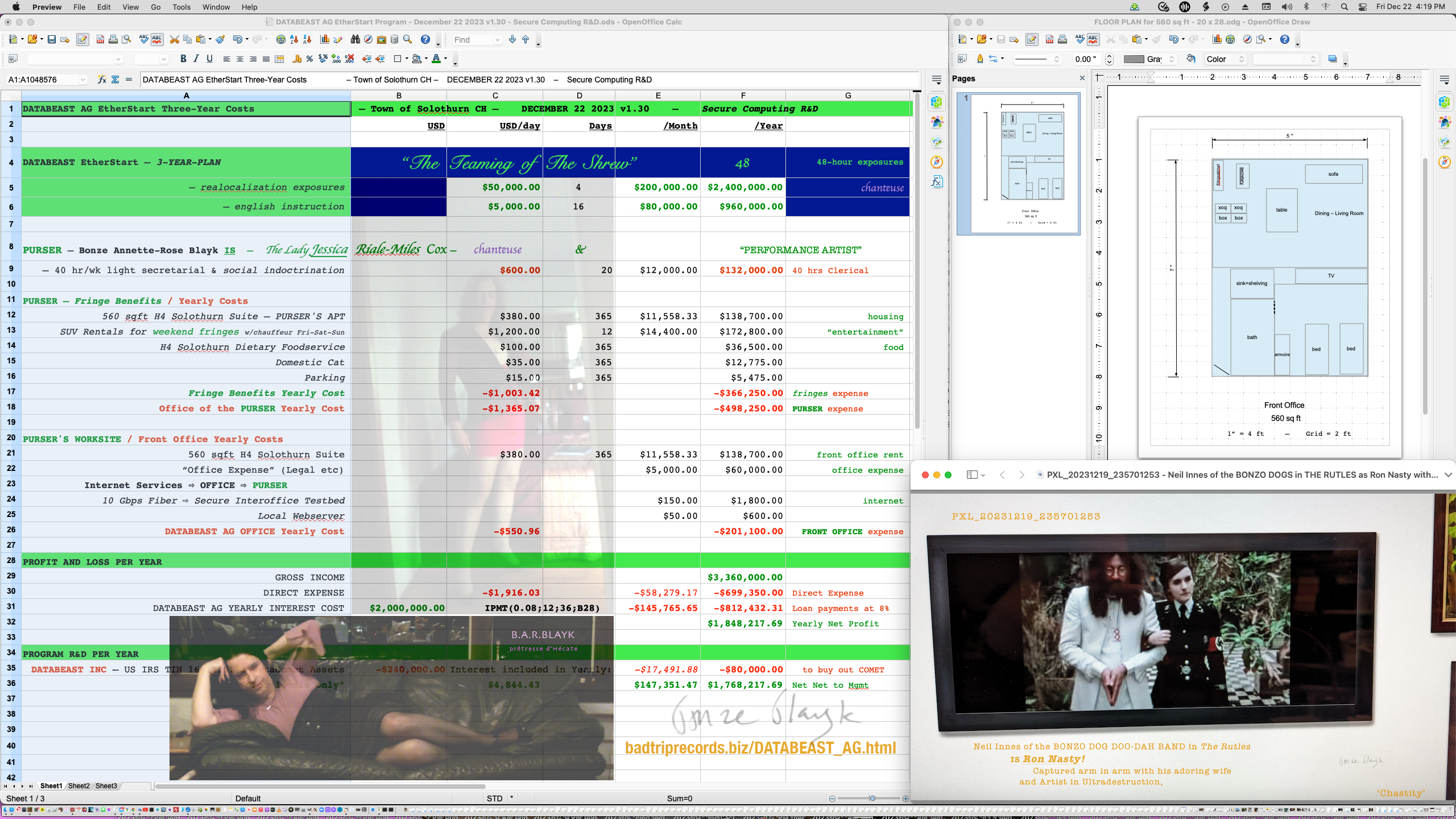Image resolution: width=1456 pixels, height=819 pixels.
Task: Click the Background Color paint bucket in Calc
Action: 417,59
